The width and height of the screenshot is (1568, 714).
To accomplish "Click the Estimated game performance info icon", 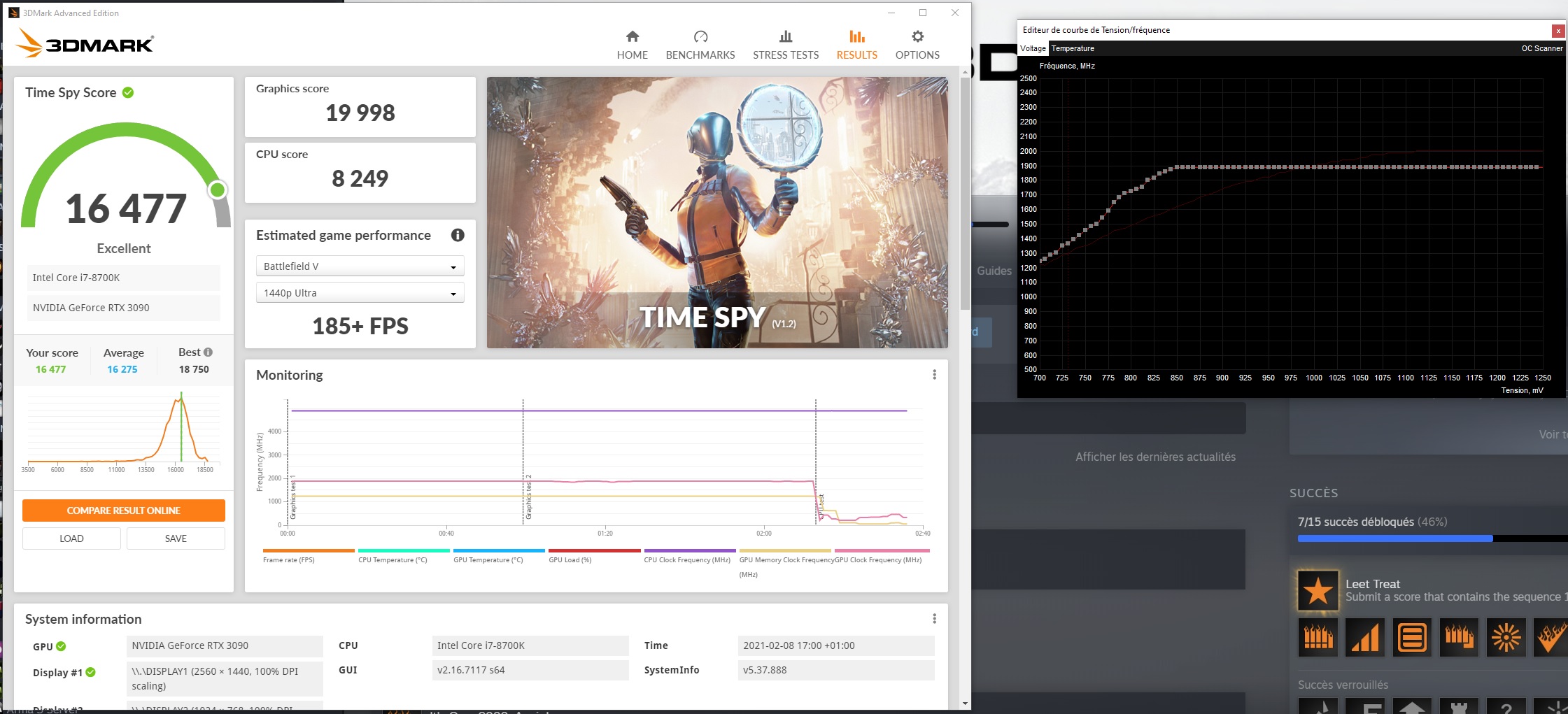I will [458, 236].
